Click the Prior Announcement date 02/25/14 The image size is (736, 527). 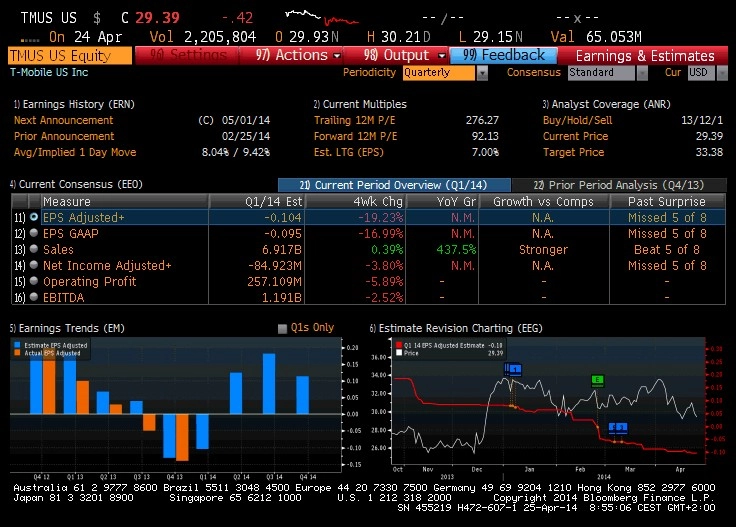[x=246, y=136]
